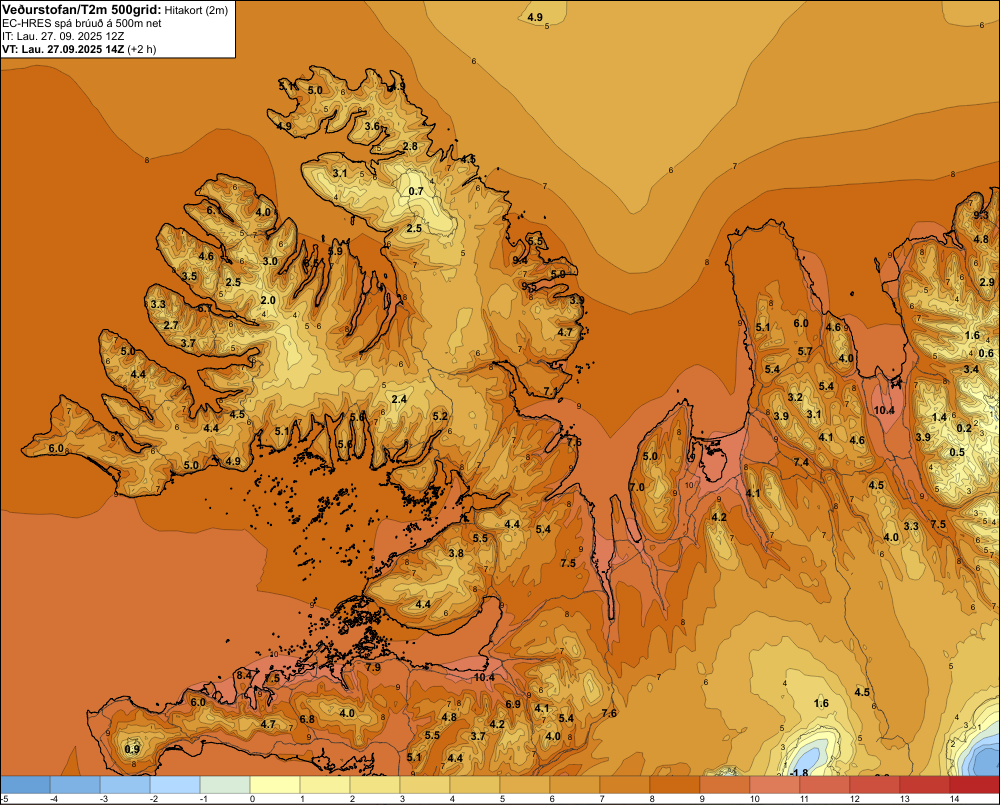Click the temperature value '0.7' on the map
Viewport: 1000px width, 805px height.
coord(416,191)
